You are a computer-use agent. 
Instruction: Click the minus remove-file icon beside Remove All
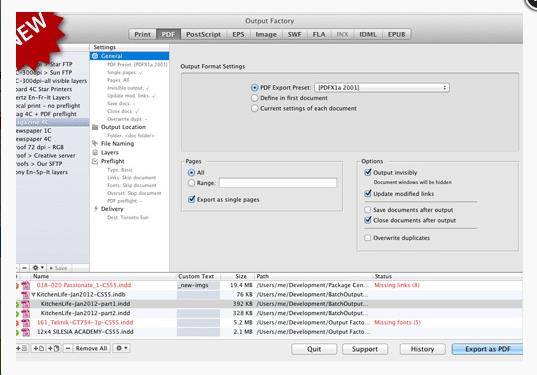click(68, 348)
